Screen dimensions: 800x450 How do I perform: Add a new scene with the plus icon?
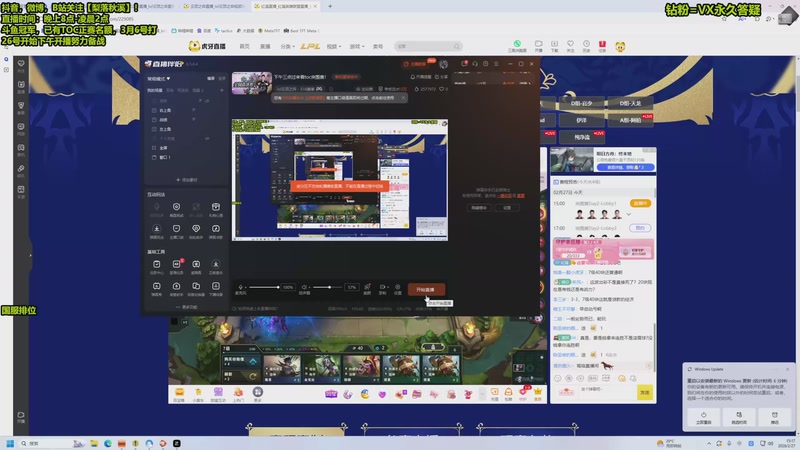(x=221, y=90)
